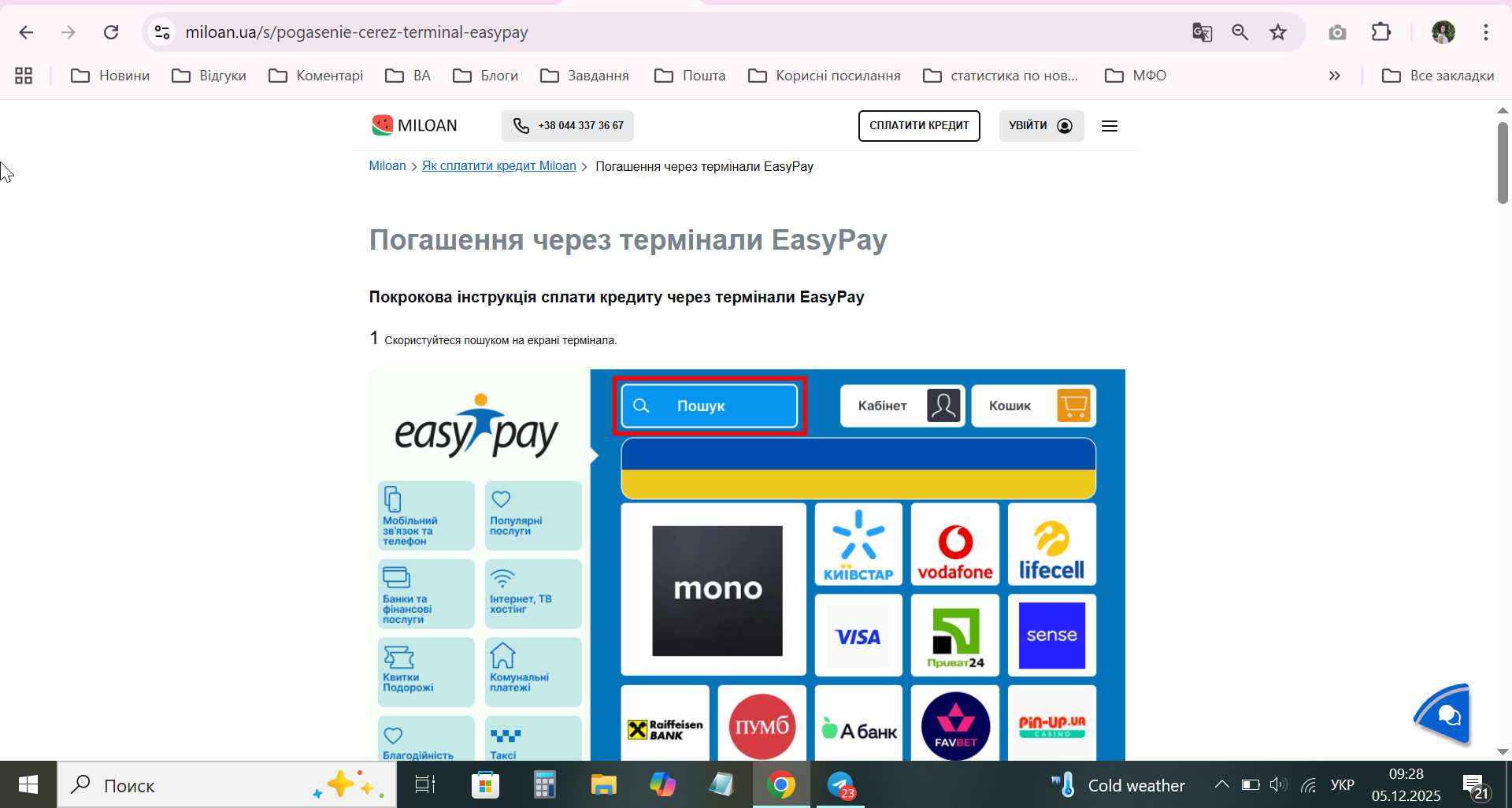Click the 'Погашення через термінали EasyPay' heading

pyautogui.click(x=628, y=239)
